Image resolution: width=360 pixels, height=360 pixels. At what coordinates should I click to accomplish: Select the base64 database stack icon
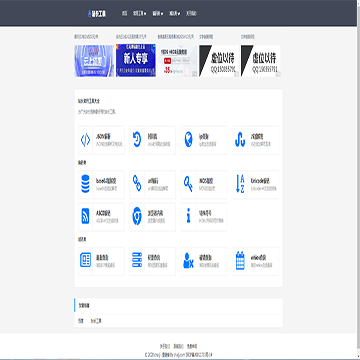[85, 184]
